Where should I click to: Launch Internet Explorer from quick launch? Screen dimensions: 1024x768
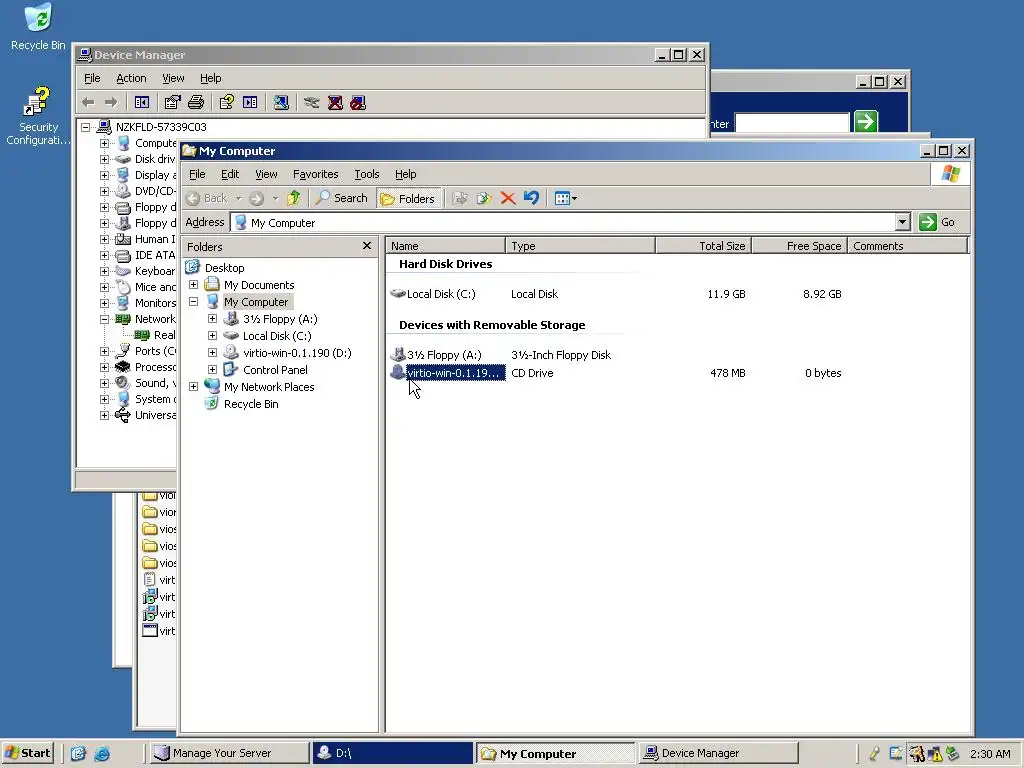coord(102,753)
